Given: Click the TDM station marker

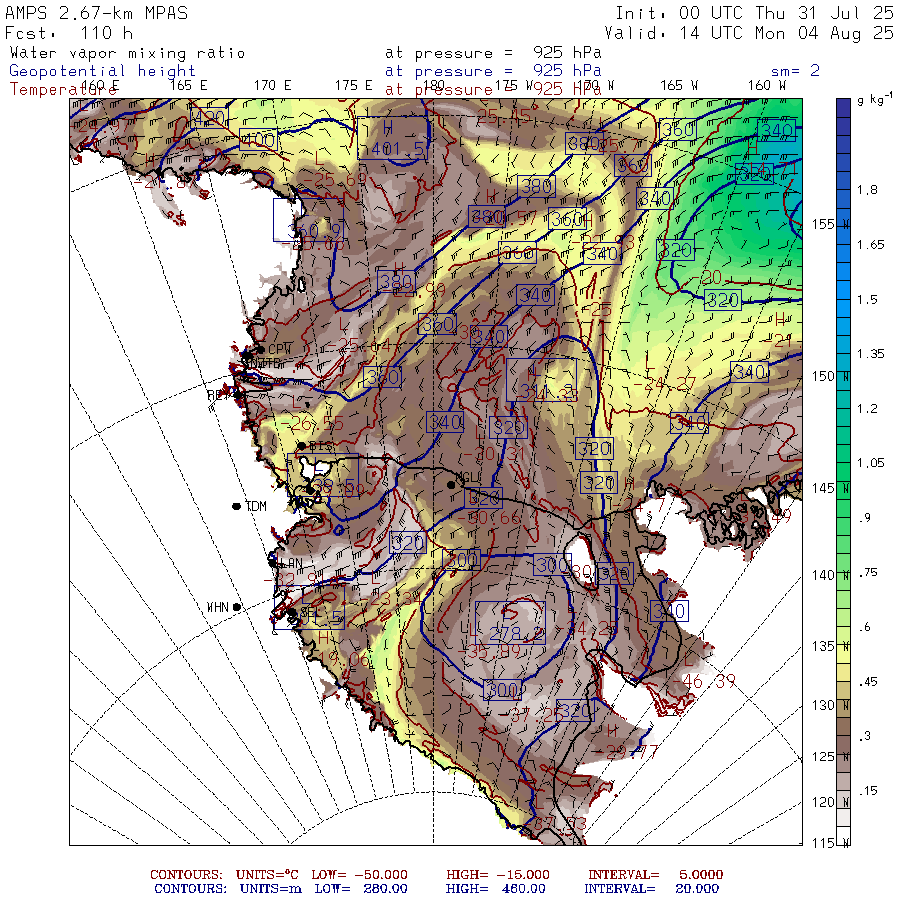Looking at the screenshot, I should tap(236, 506).
